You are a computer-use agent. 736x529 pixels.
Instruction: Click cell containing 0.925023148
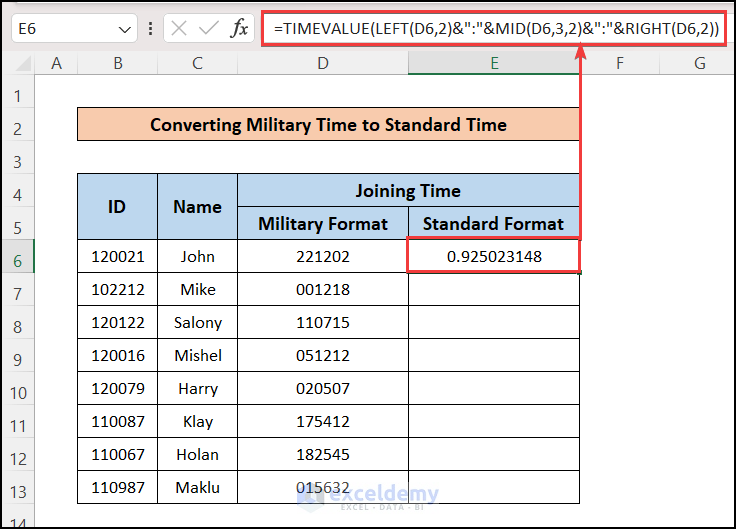pyautogui.click(x=494, y=256)
